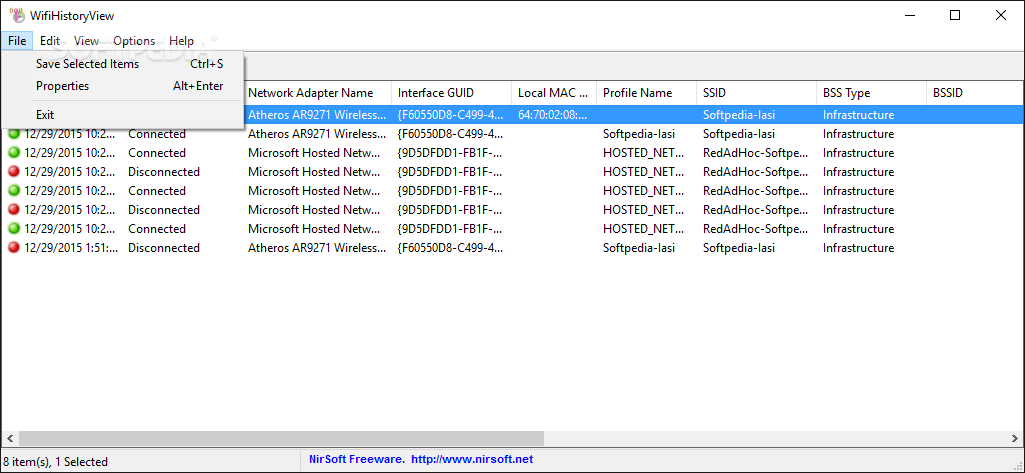Click "{F60550D8-C499-4..." in the highlighted row
The height and width of the screenshot is (473, 1025).
click(x=451, y=115)
